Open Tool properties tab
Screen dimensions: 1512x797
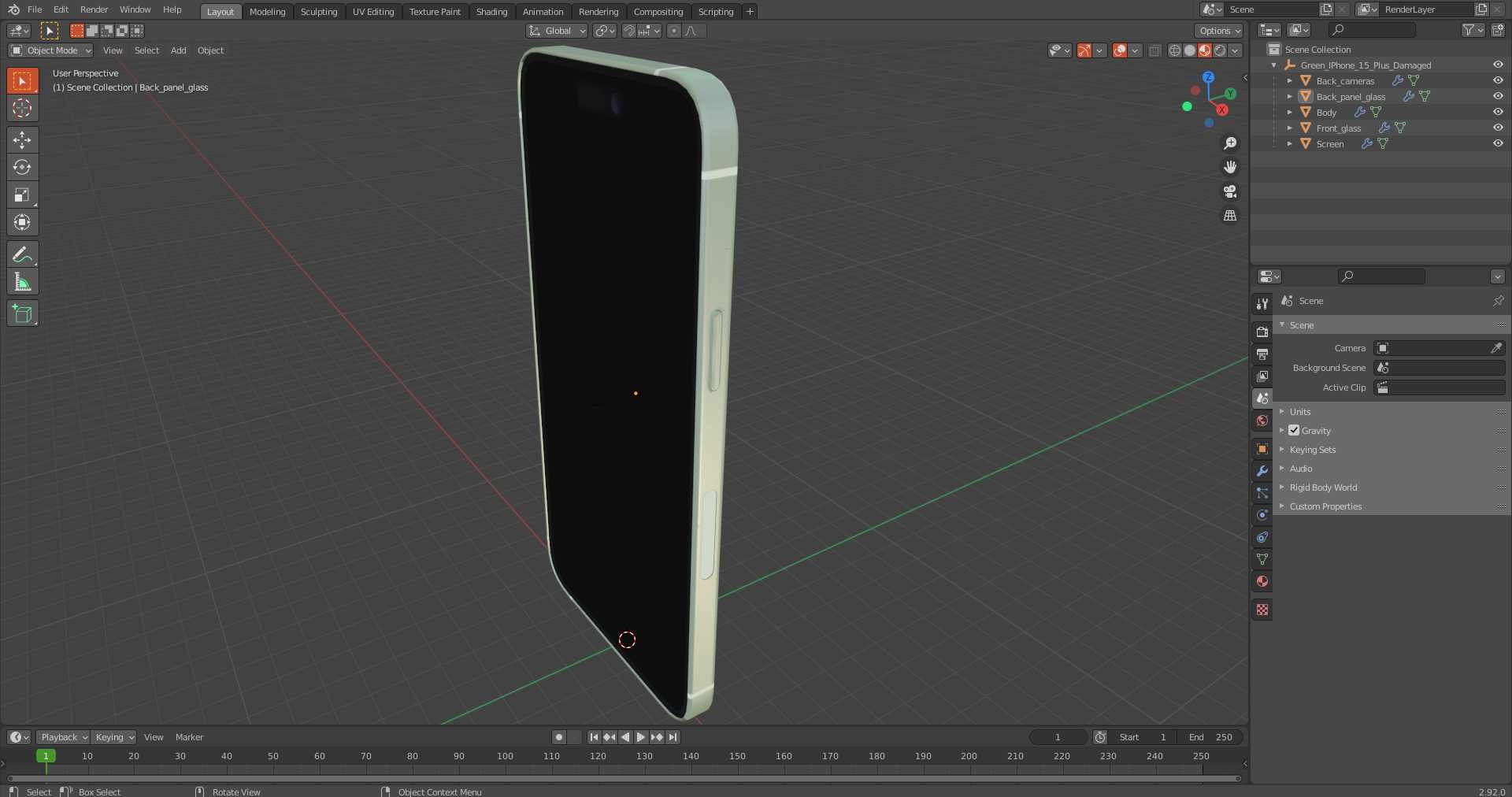1262,303
